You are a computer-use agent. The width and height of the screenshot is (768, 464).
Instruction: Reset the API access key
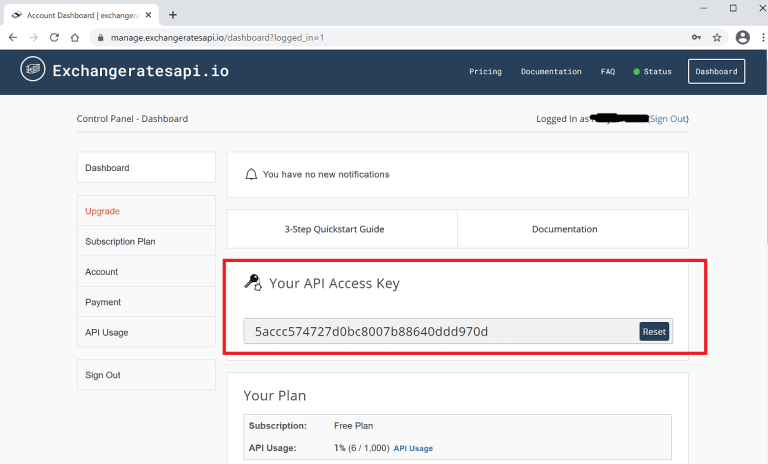[x=654, y=332]
